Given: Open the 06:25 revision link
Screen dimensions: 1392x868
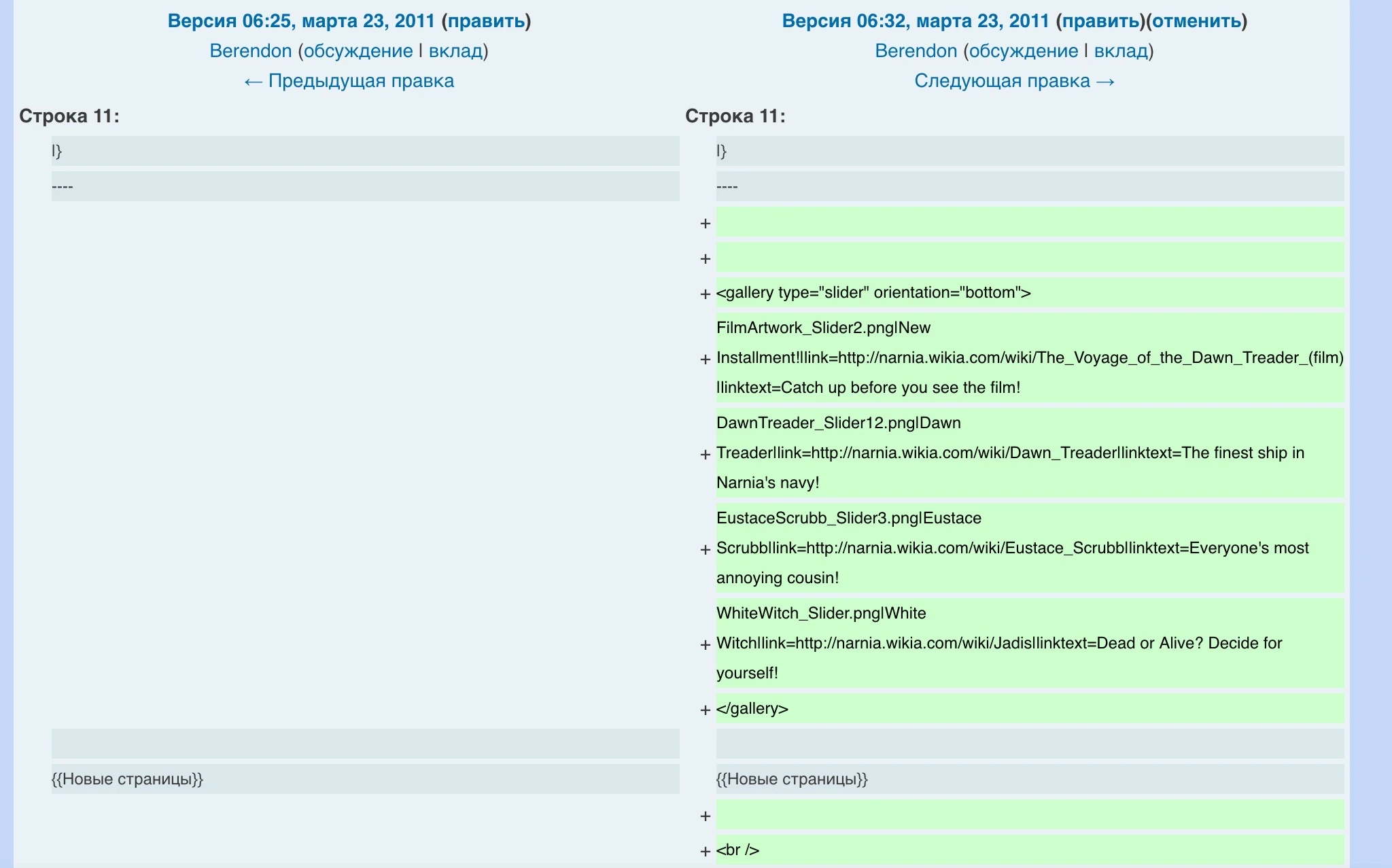Looking at the screenshot, I should point(300,21).
